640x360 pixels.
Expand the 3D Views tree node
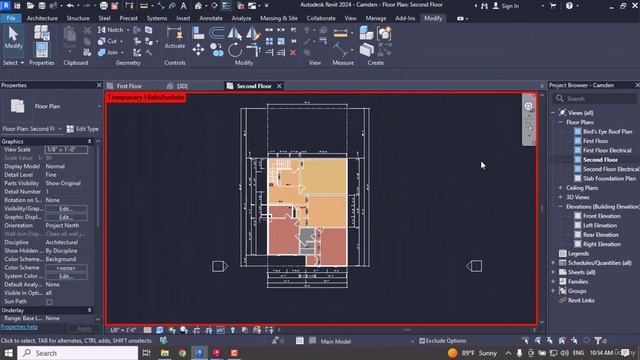coord(560,197)
